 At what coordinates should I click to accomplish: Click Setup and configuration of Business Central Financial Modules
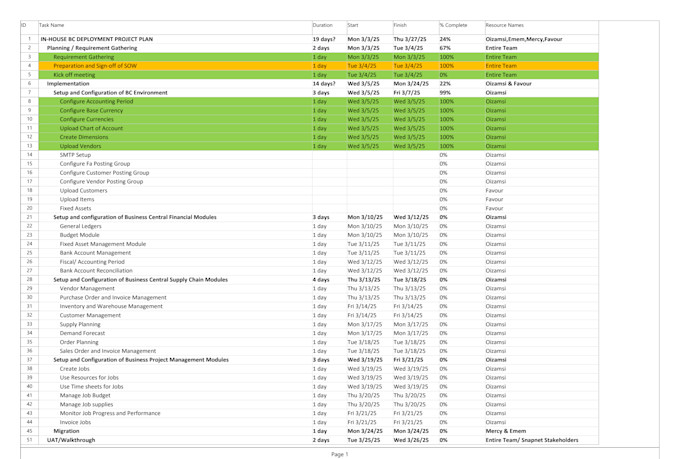tap(135, 217)
